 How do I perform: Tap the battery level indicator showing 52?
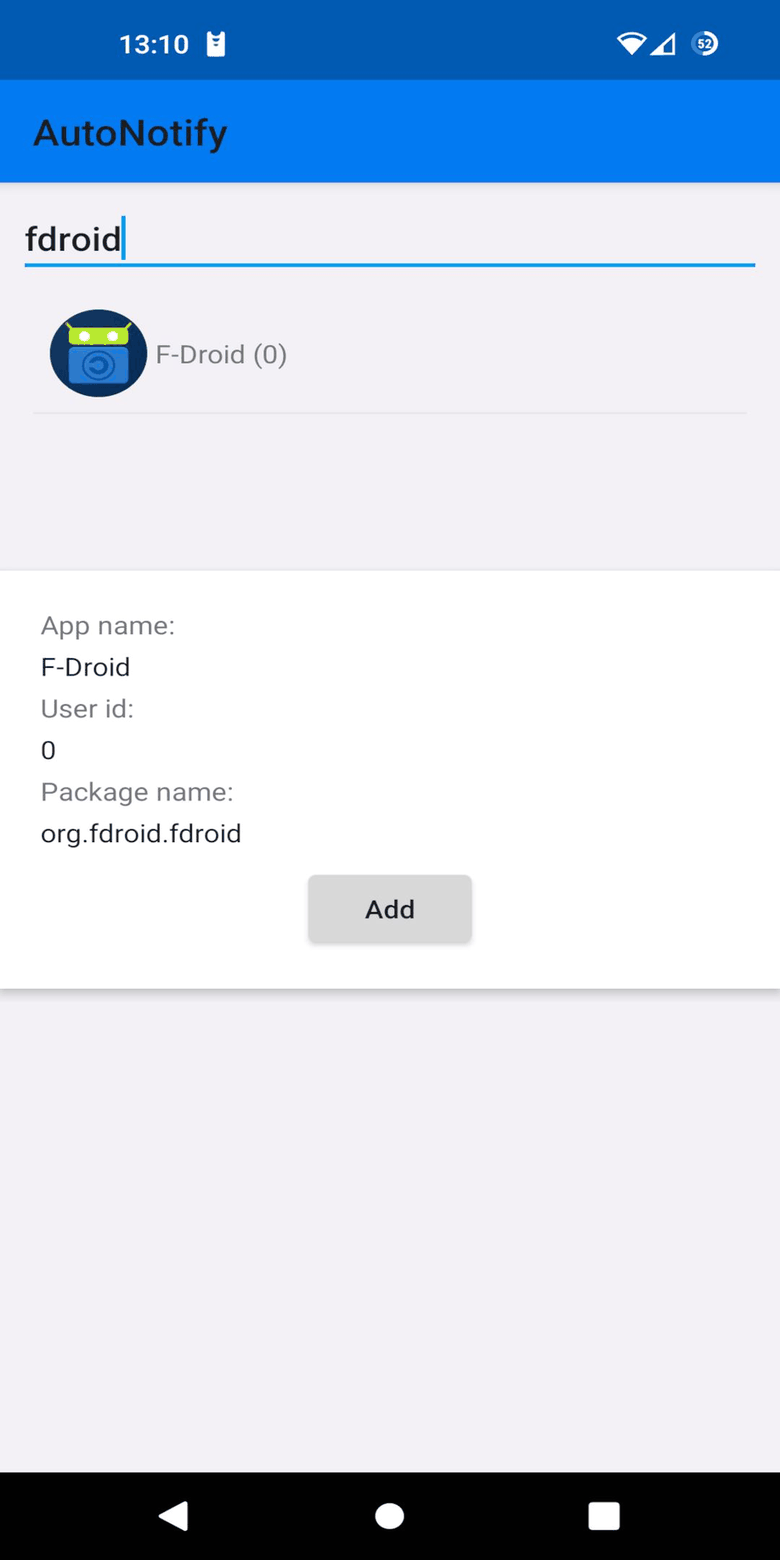click(x=705, y=44)
